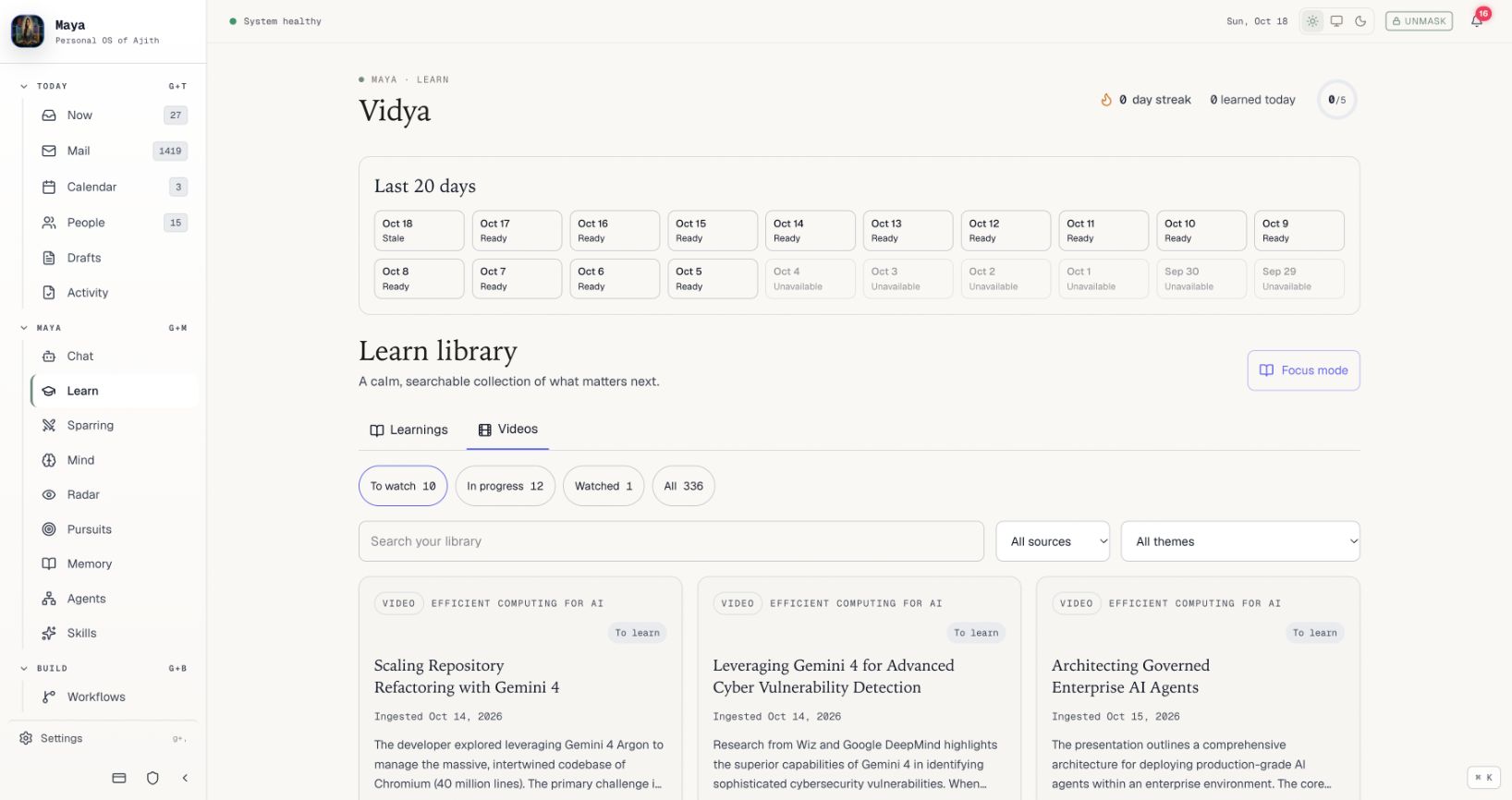Image resolution: width=1512 pixels, height=800 pixels.
Task: Switch to system theme monitor toggle
Action: point(1336,21)
